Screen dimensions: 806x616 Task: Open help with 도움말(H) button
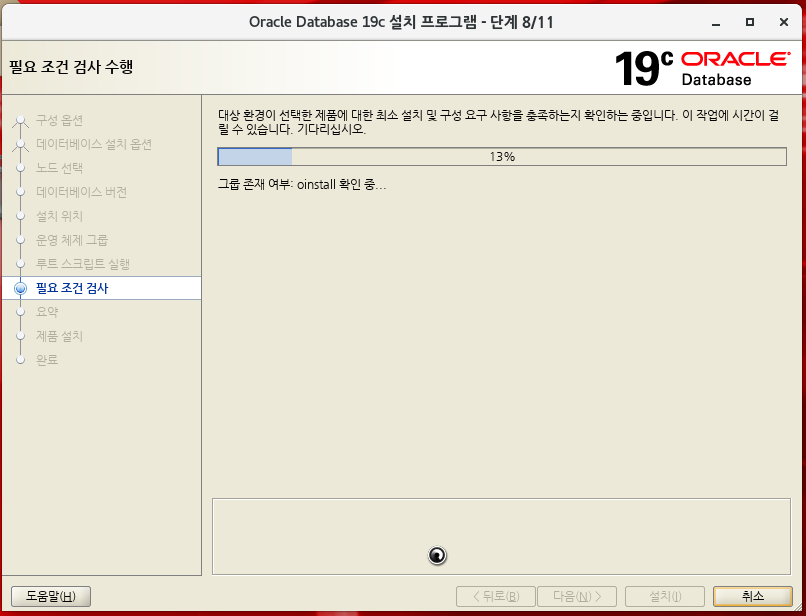tap(51, 596)
